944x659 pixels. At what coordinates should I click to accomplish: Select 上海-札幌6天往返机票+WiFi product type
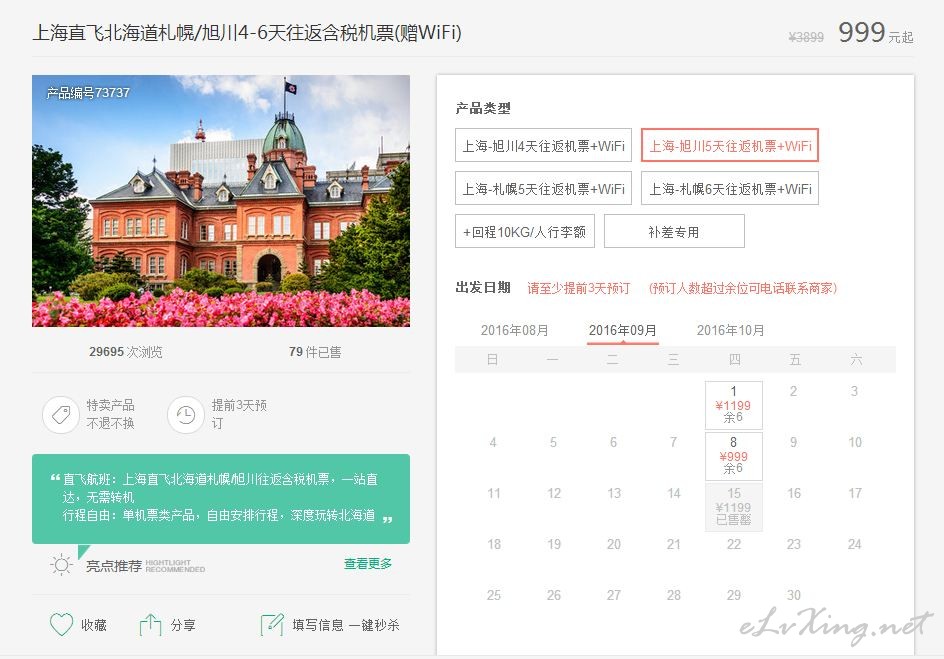click(730, 188)
